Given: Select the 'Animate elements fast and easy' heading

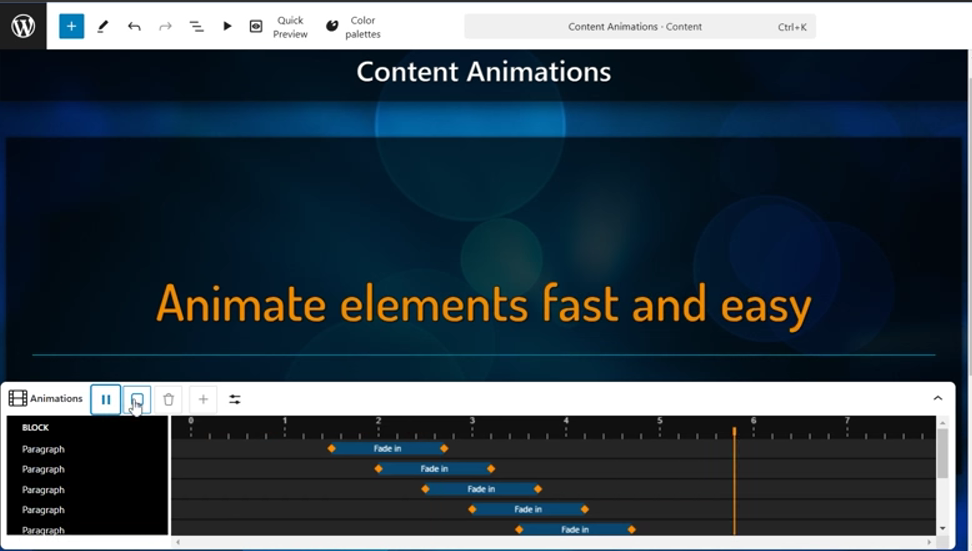Looking at the screenshot, I should pos(484,304).
